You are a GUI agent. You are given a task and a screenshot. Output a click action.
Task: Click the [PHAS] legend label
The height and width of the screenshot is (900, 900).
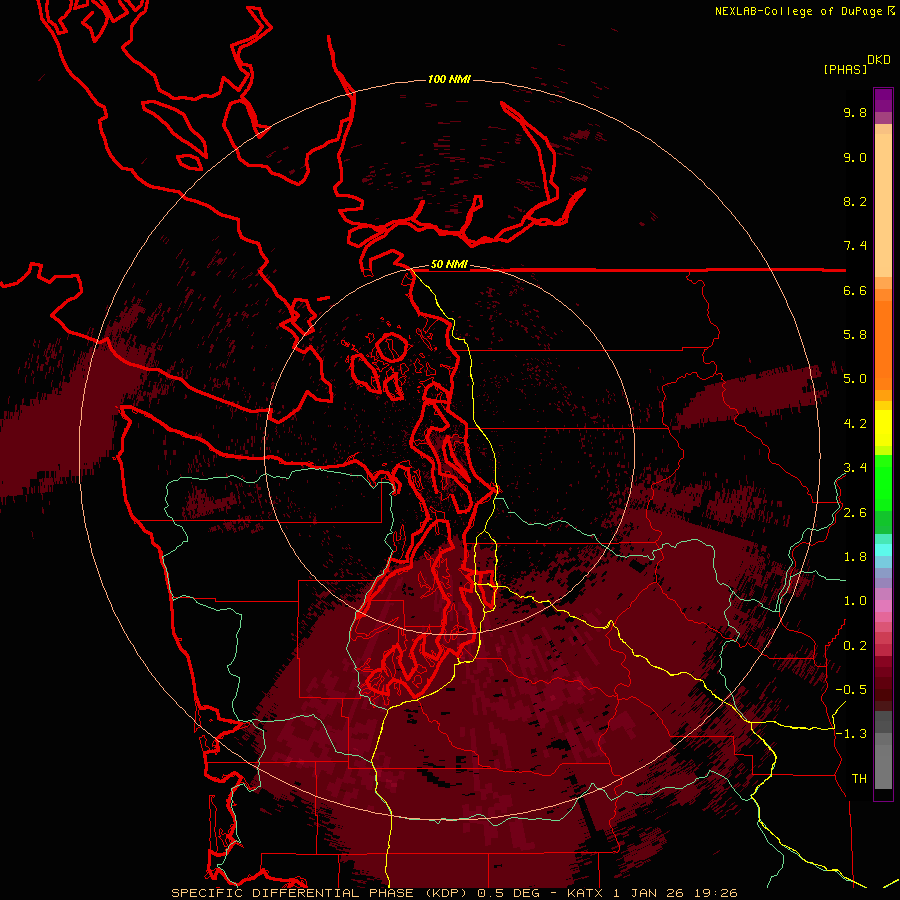[845, 70]
